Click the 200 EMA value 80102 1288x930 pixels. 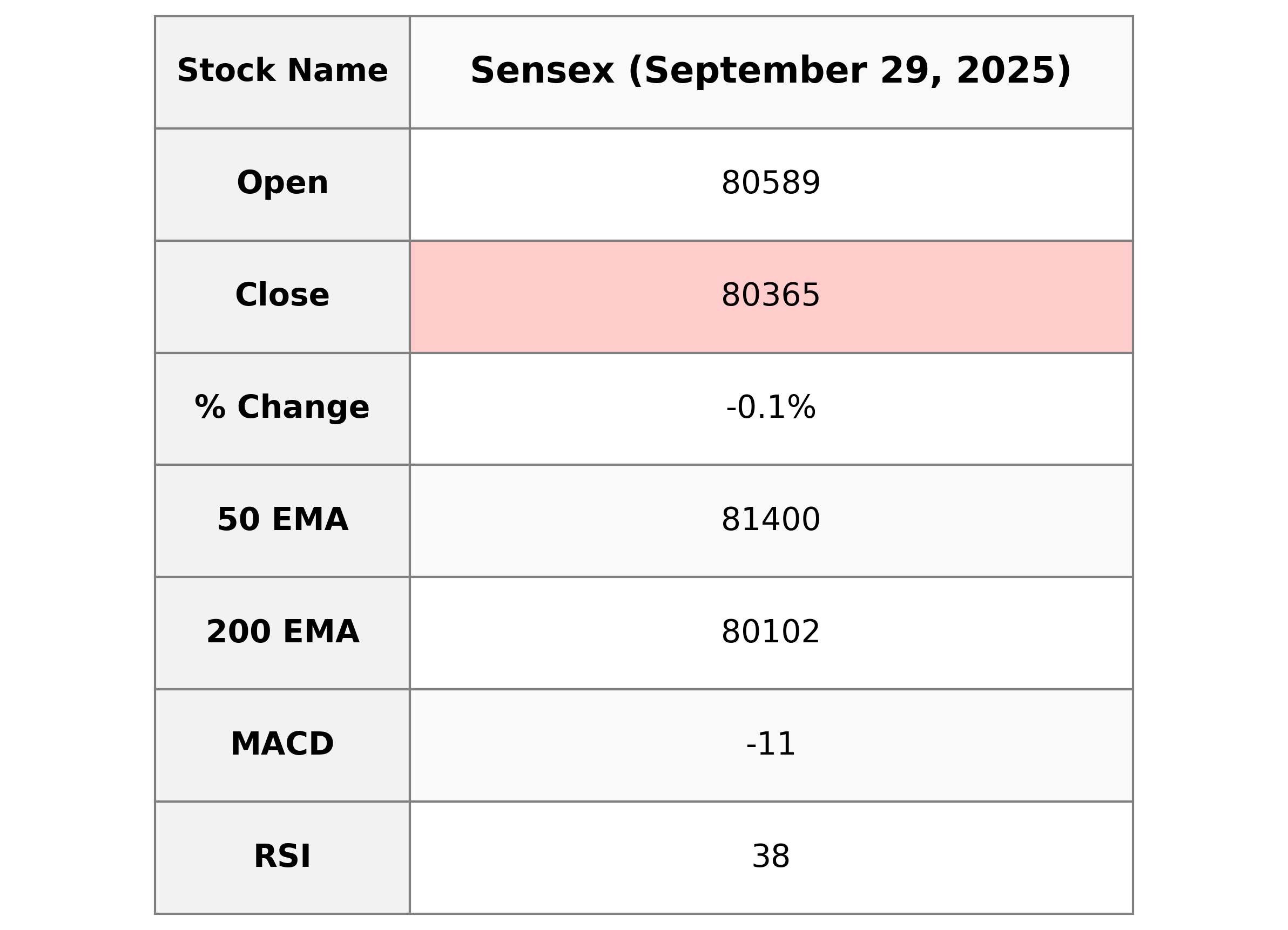point(770,632)
